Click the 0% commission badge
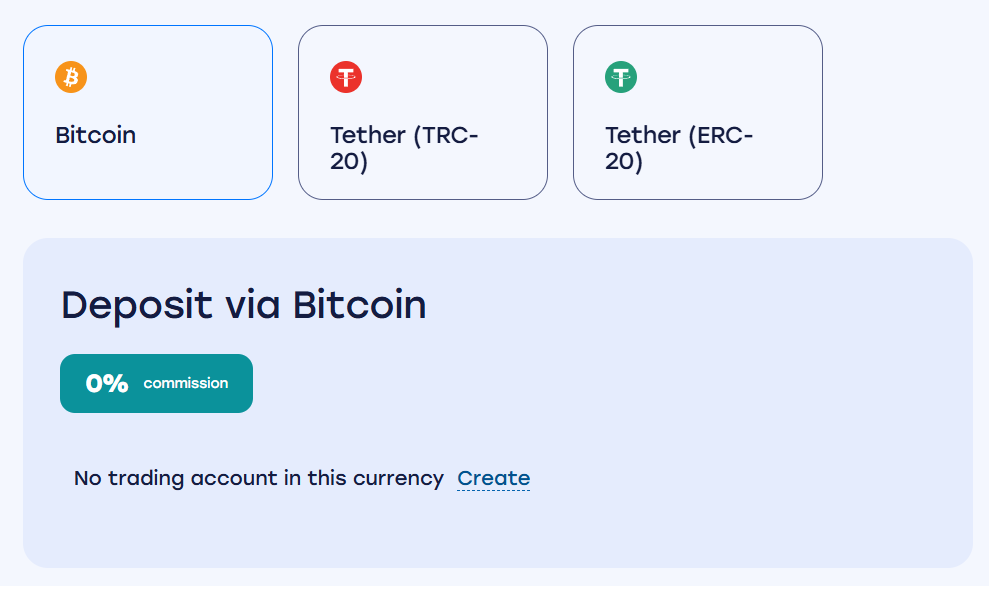Image resolution: width=989 pixels, height=597 pixels. 156,383
